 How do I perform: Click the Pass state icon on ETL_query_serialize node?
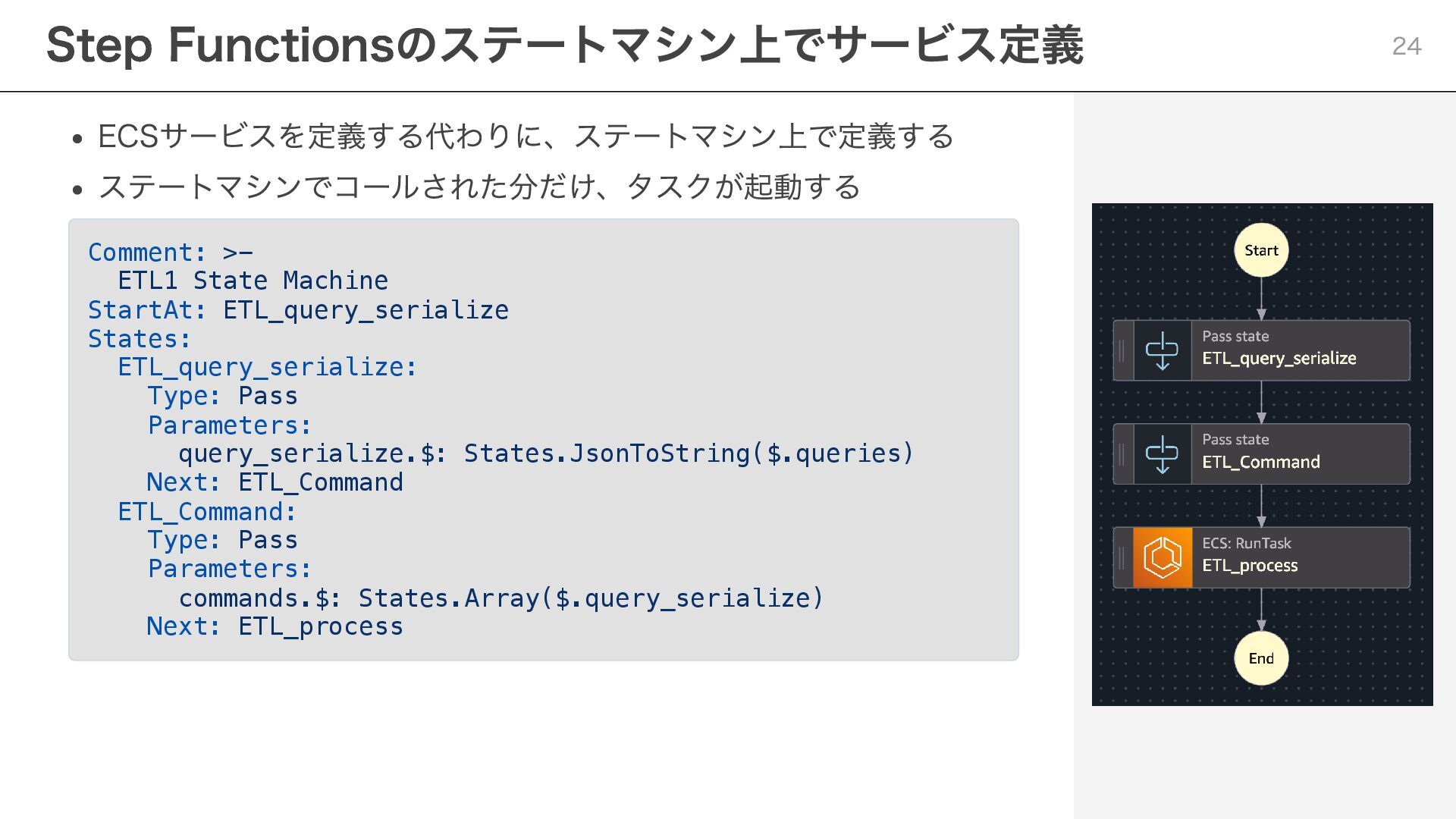click(x=1162, y=350)
